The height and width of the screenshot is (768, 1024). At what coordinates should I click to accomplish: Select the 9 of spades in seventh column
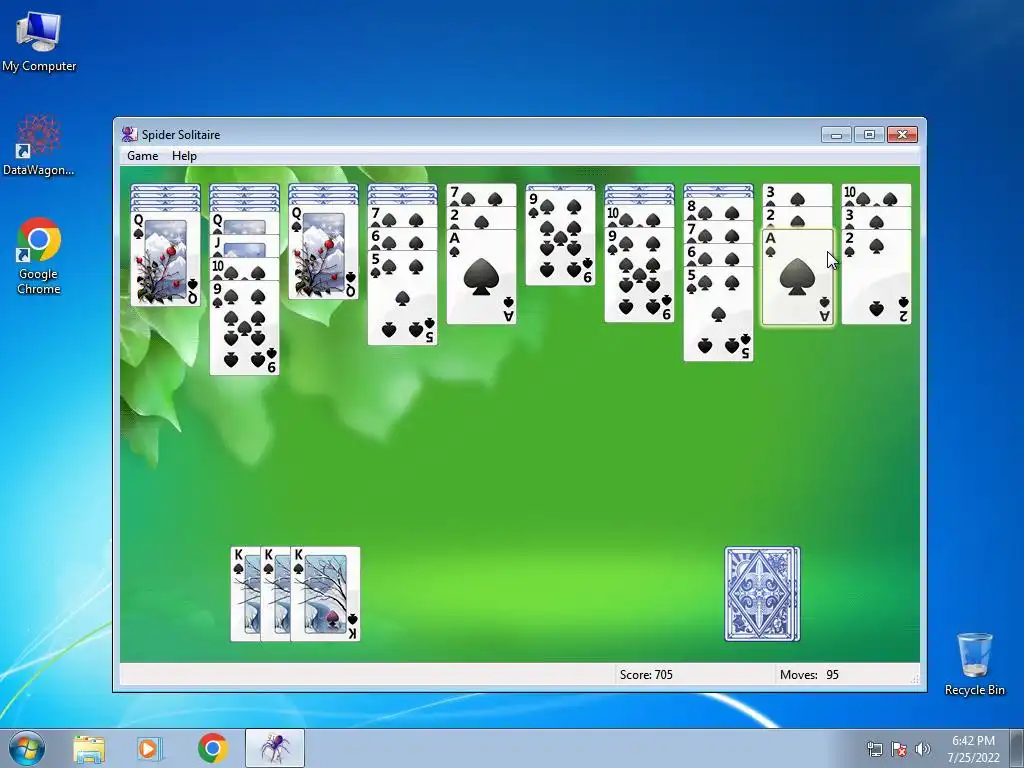coord(639,275)
